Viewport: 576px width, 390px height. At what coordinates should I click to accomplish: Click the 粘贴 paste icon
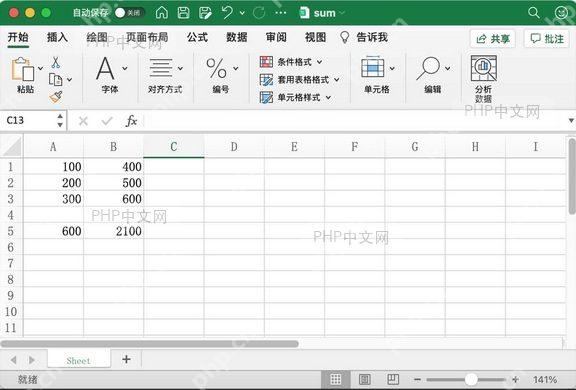tap(23, 69)
